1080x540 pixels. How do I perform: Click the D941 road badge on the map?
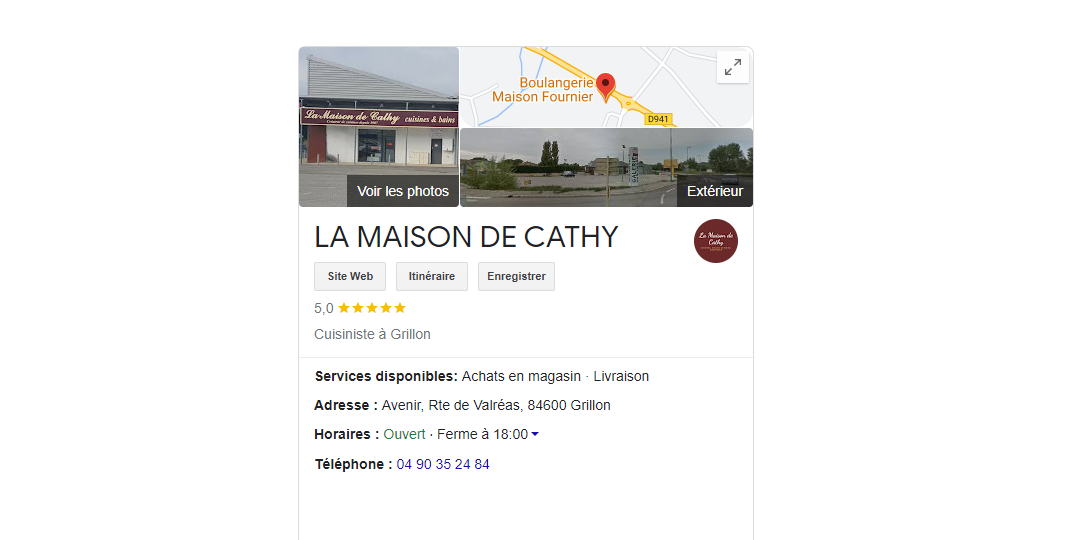(x=658, y=119)
